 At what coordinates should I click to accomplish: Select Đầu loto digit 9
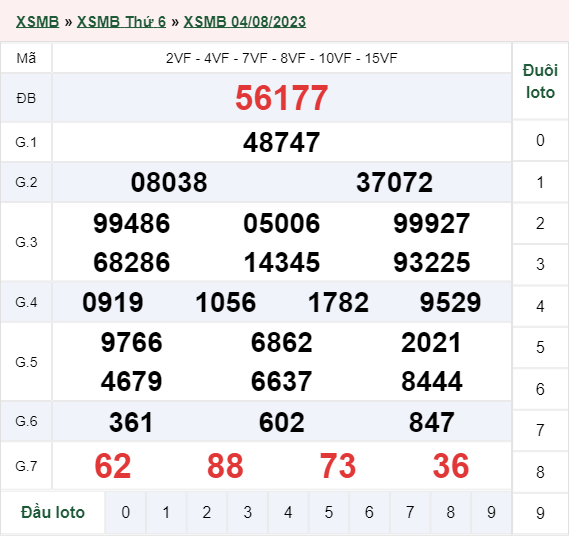click(x=491, y=512)
